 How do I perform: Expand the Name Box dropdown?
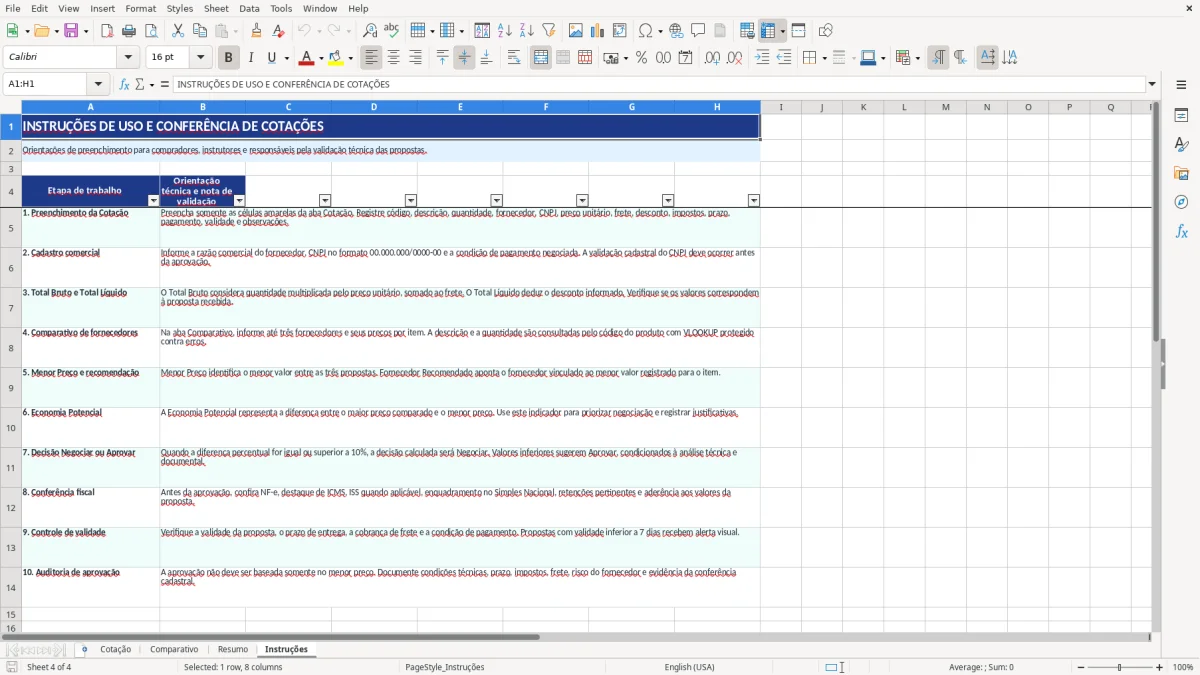pyautogui.click(x=98, y=84)
